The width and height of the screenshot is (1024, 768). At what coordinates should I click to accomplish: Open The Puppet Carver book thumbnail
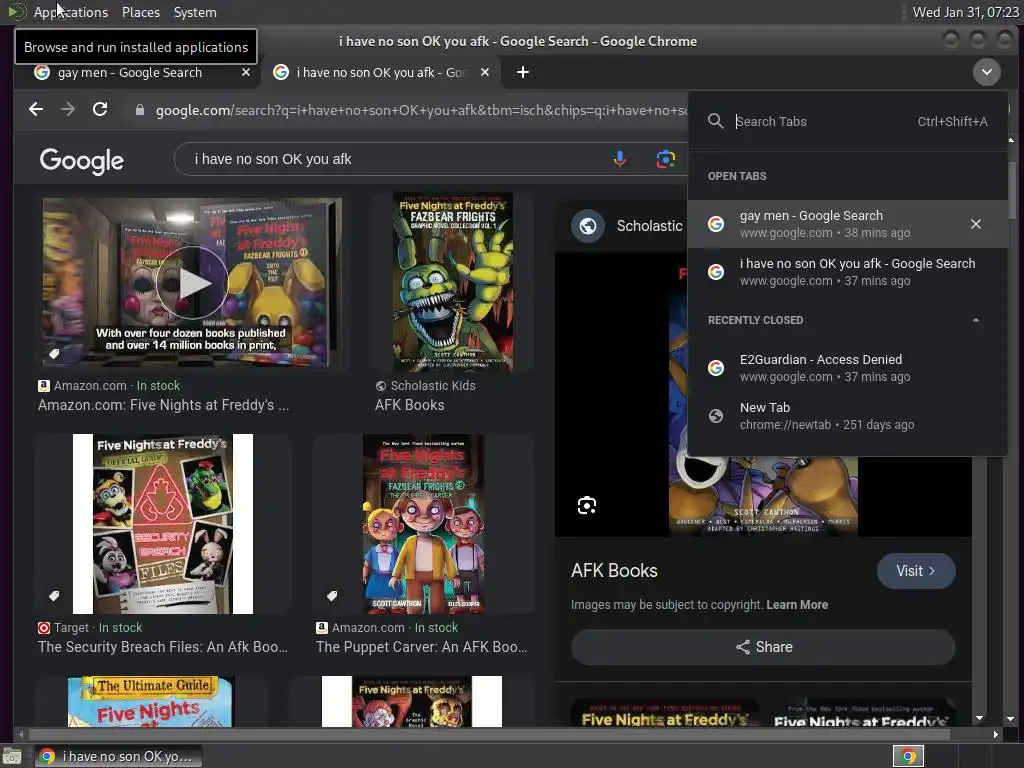pyautogui.click(x=423, y=524)
